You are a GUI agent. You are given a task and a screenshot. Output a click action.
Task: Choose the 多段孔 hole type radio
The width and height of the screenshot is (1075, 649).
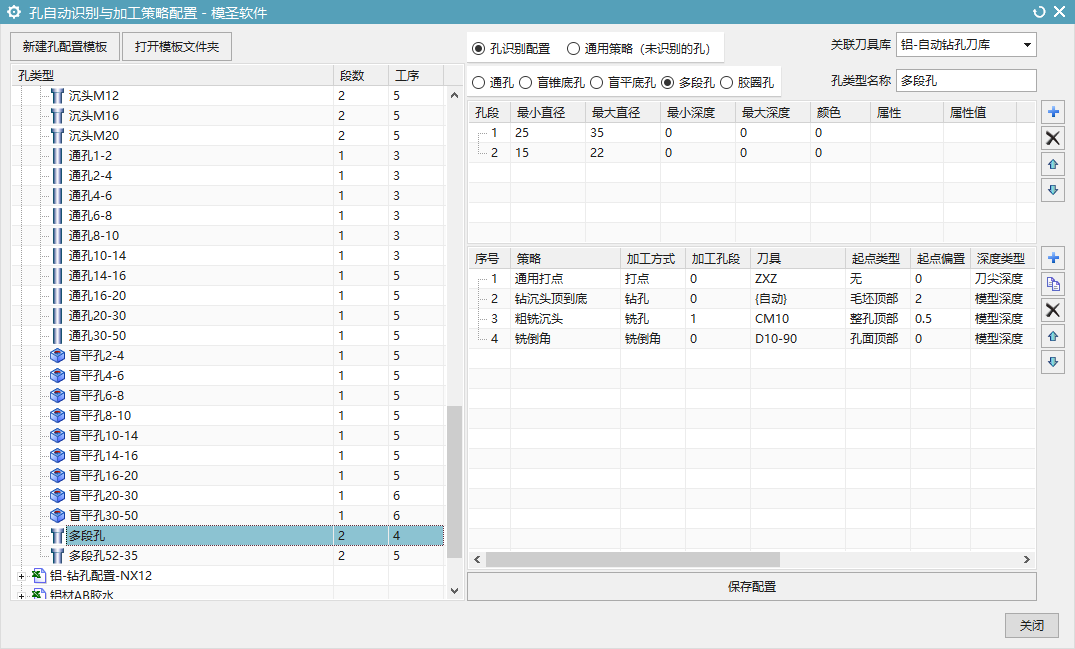coord(668,82)
